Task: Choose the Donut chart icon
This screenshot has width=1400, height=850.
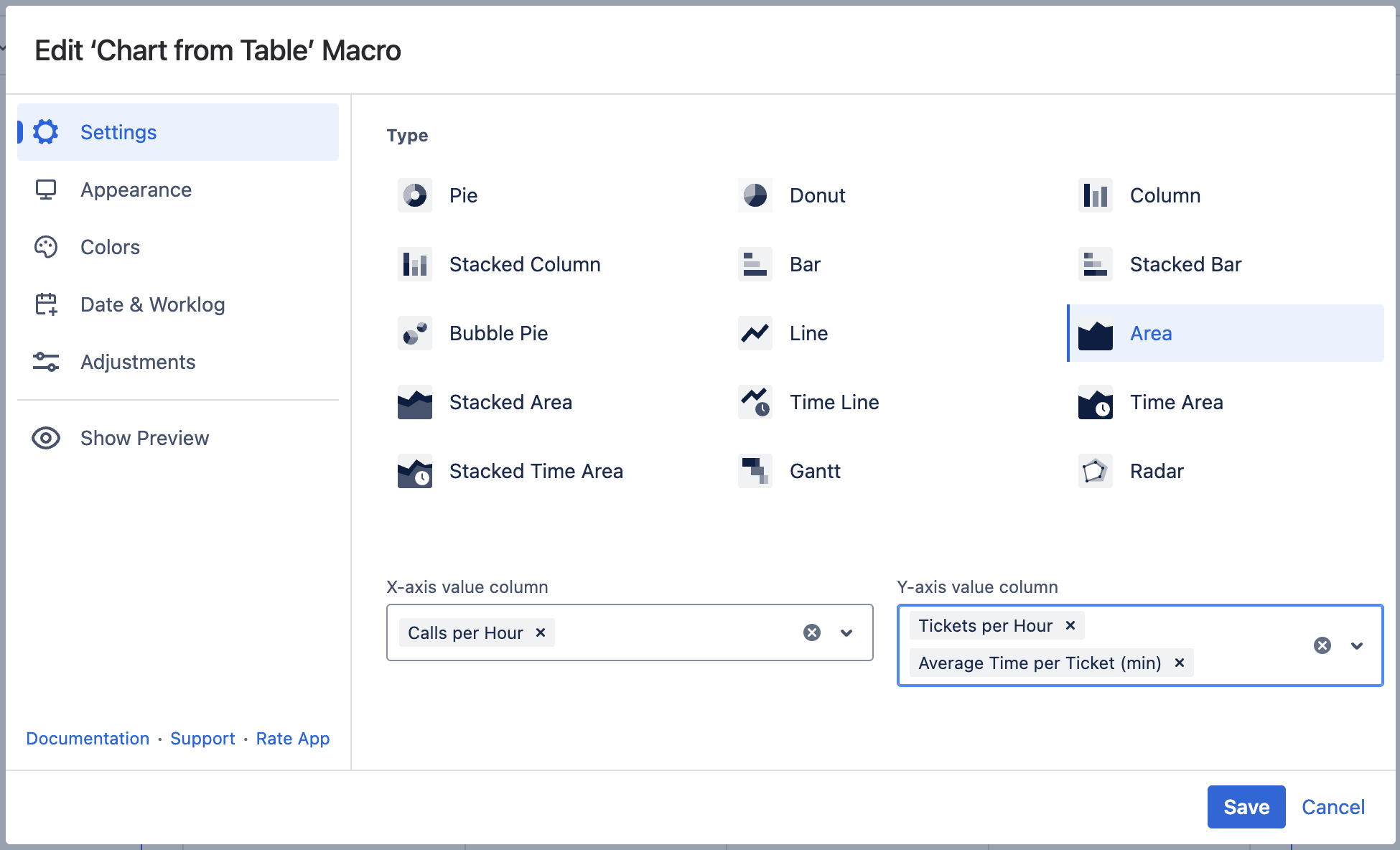Action: tap(755, 195)
